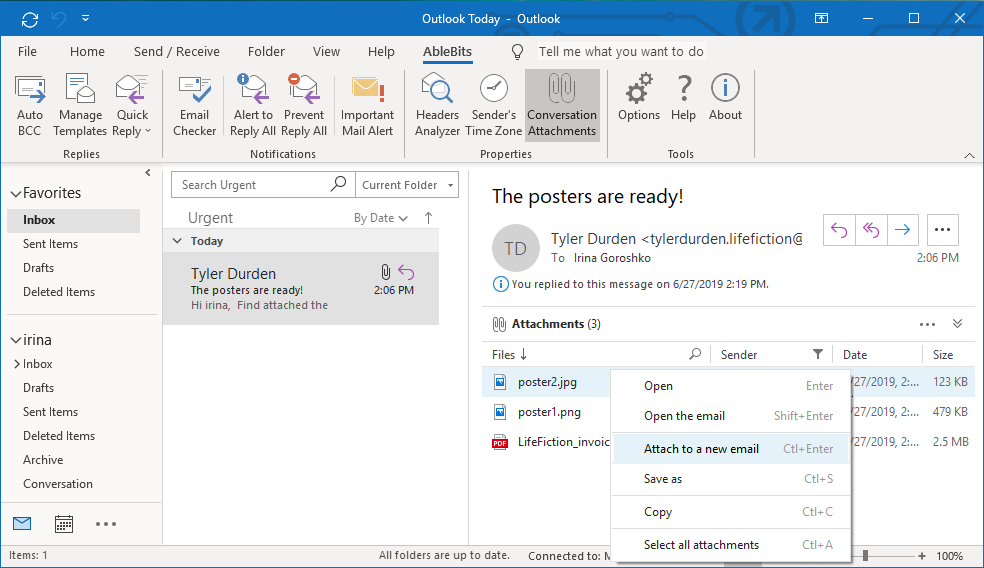Click the search icon in Files column
Image resolution: width=984 pixels, height=568 pixels.
click(x=695, y=354)
